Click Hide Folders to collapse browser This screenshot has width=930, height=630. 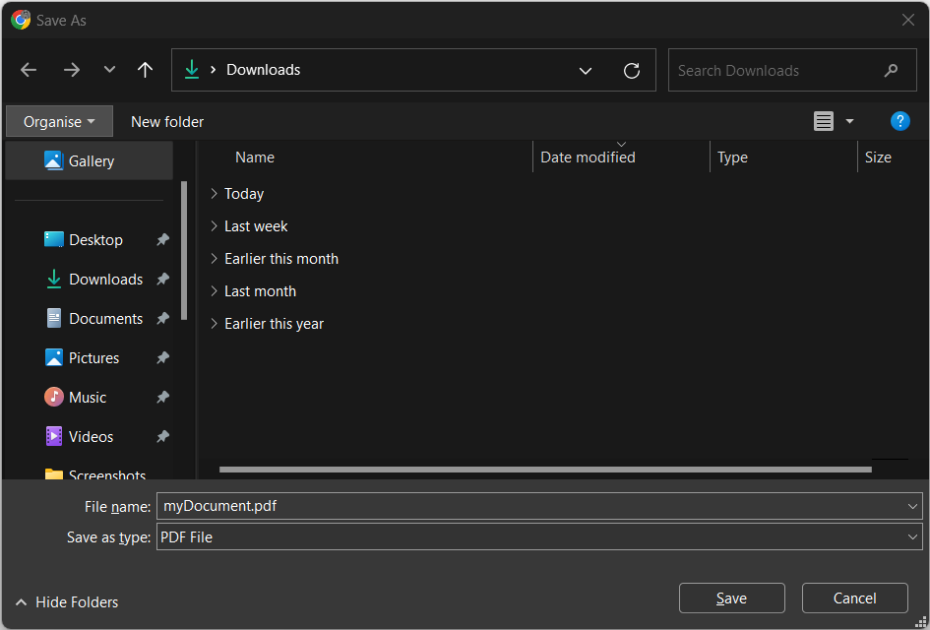66,602
